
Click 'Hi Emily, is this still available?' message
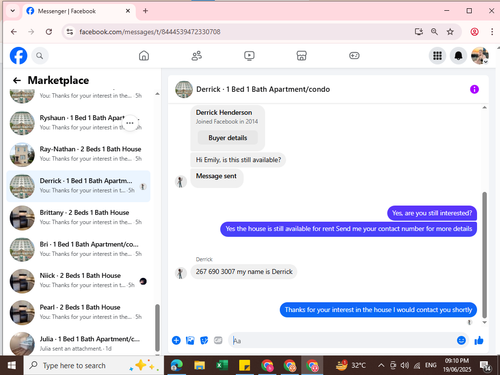[x=238, y=160]
